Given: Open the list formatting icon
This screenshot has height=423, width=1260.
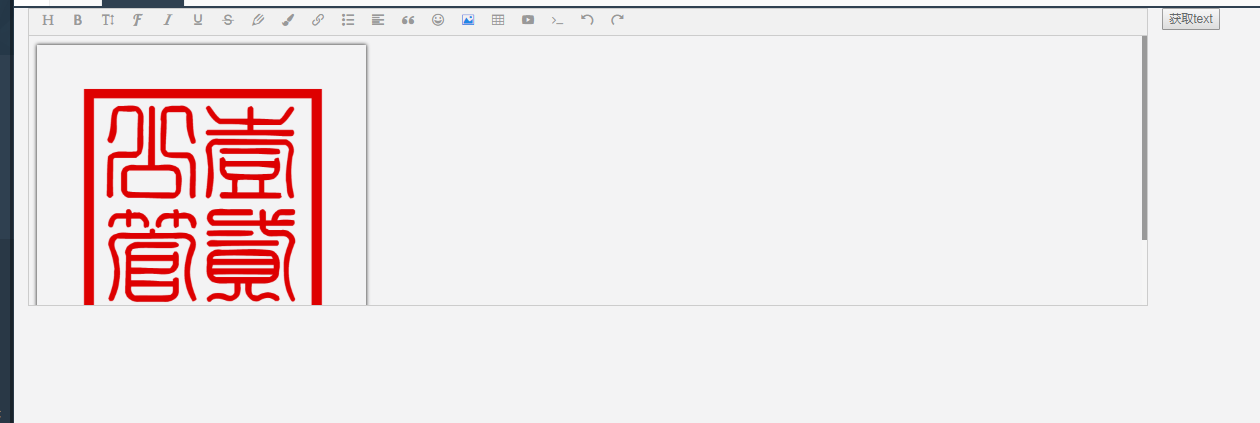Looking at the screenshot, I should click(348, 20).
